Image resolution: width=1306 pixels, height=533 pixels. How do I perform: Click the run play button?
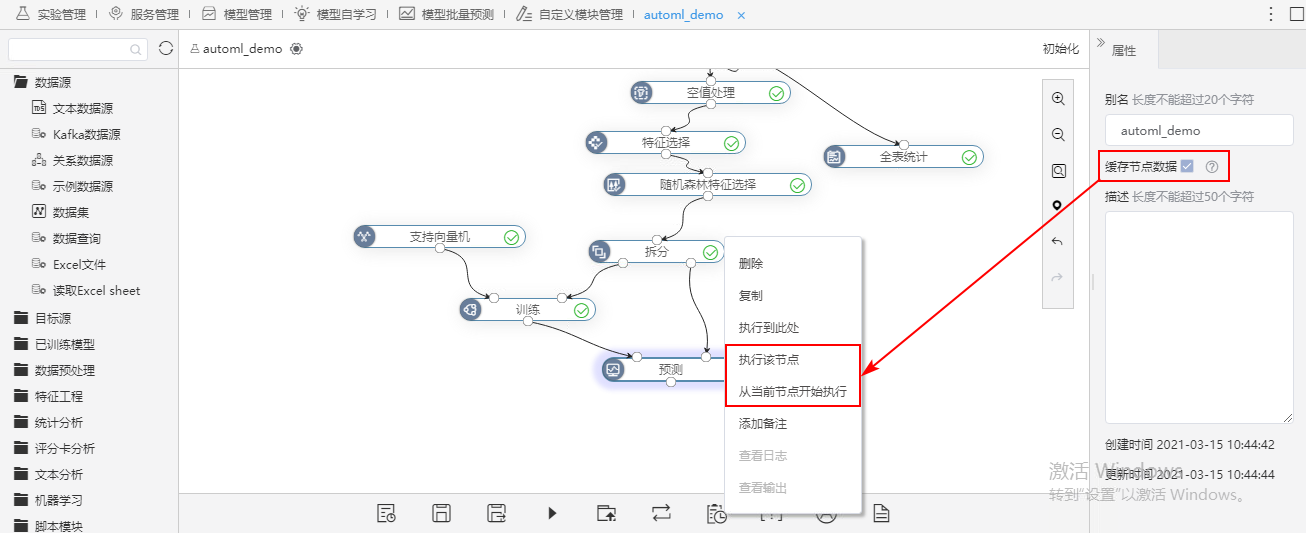point(552,513)
